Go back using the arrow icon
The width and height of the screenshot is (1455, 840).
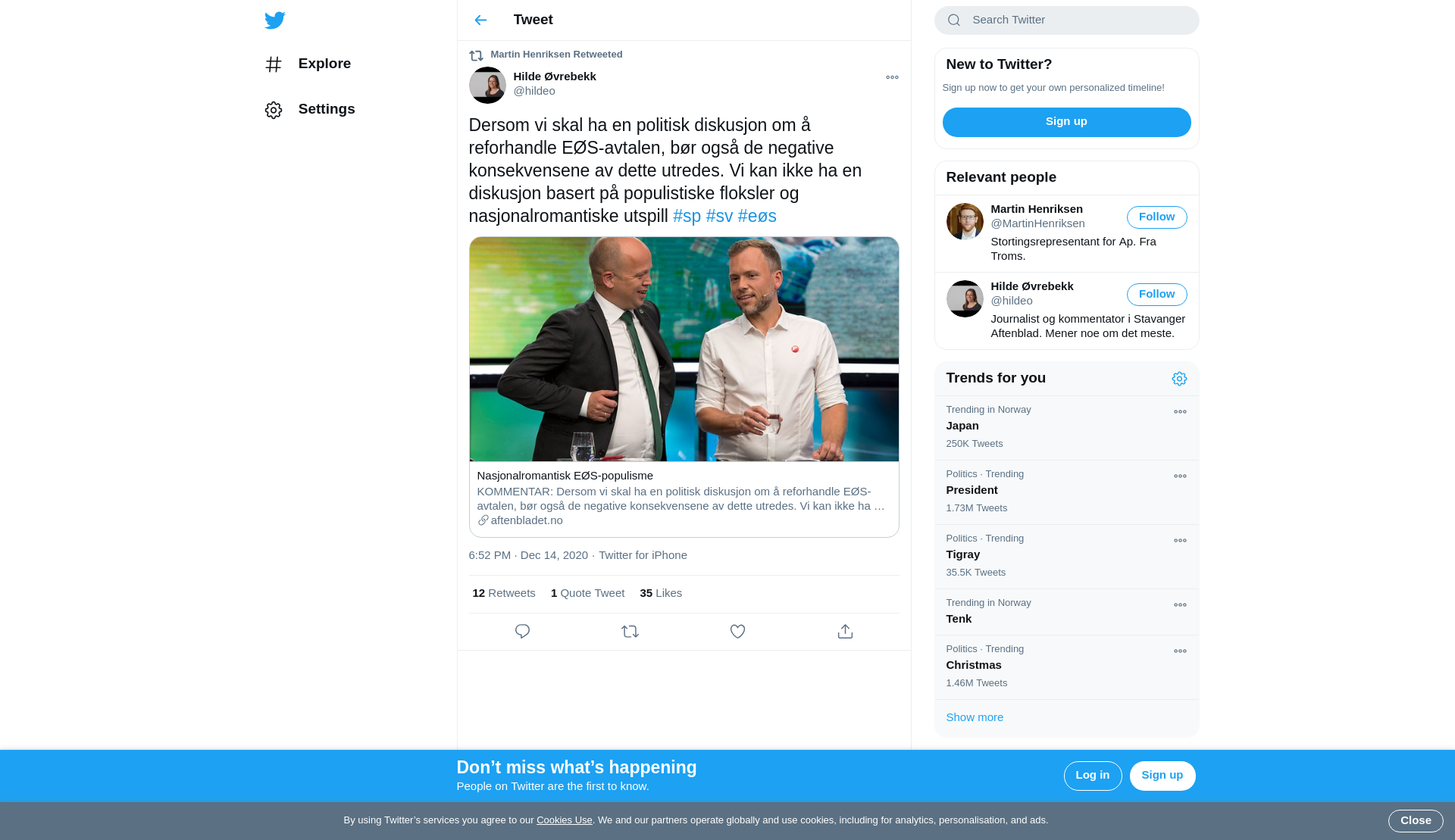coord(480,20)
